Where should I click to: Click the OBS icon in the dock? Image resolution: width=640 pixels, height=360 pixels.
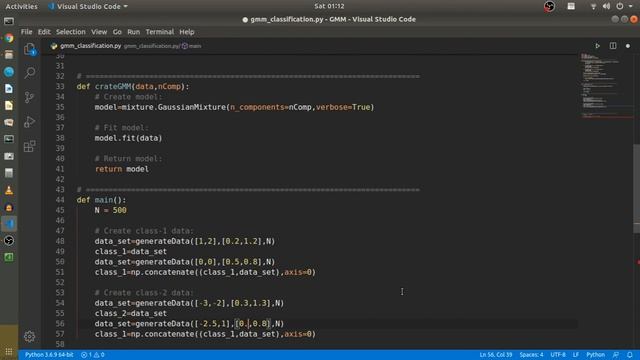pyautogui.click(x=9, y=240)
